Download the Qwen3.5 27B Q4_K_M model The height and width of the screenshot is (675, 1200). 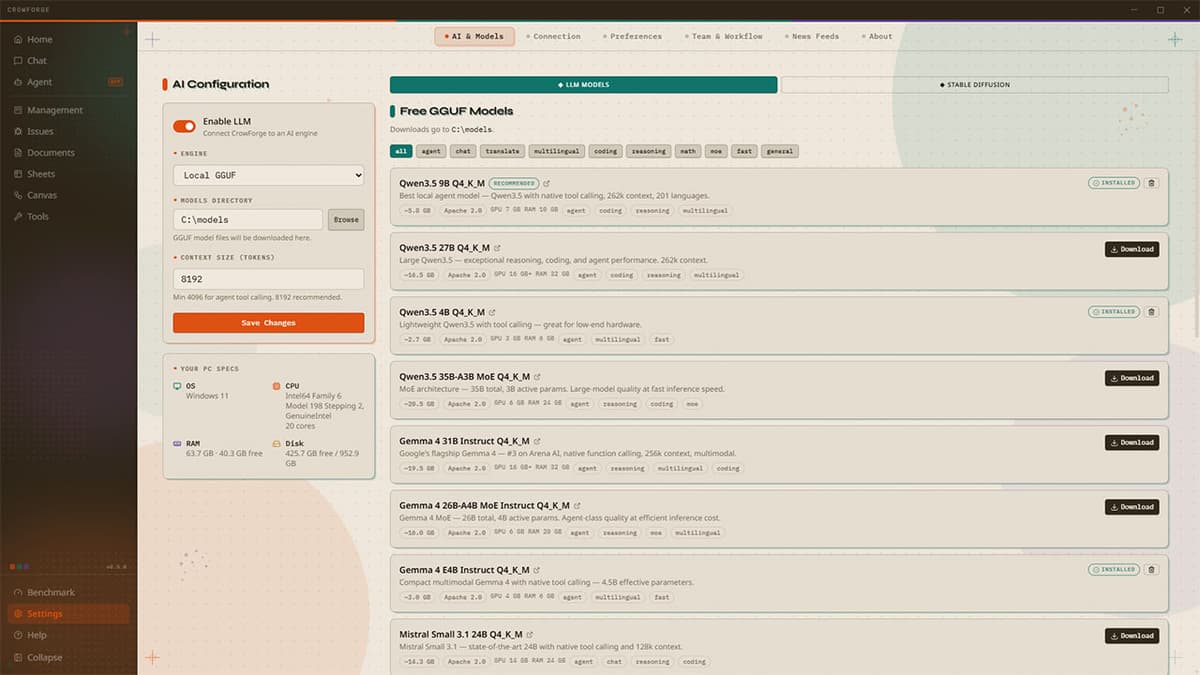1132,249
